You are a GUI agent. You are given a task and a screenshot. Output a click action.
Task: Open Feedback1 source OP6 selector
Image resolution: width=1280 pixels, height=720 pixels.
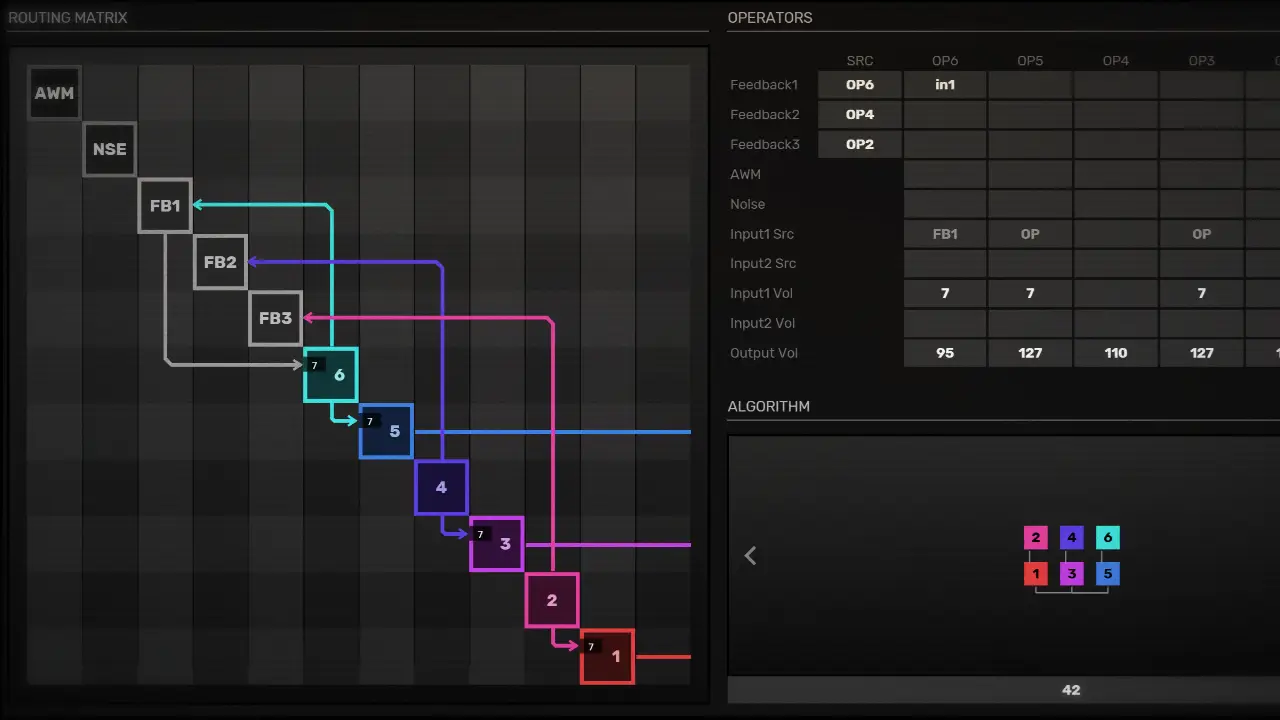click(x=860, y=85)
